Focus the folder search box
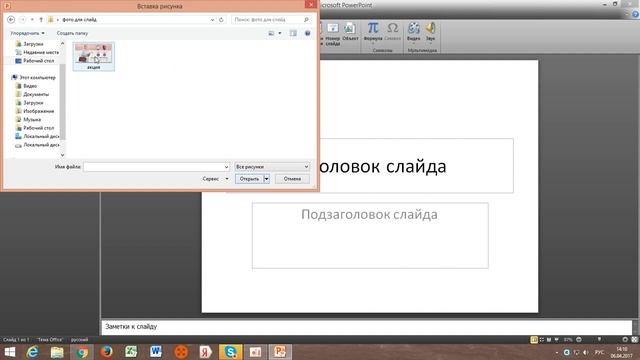 click(271, 20)
